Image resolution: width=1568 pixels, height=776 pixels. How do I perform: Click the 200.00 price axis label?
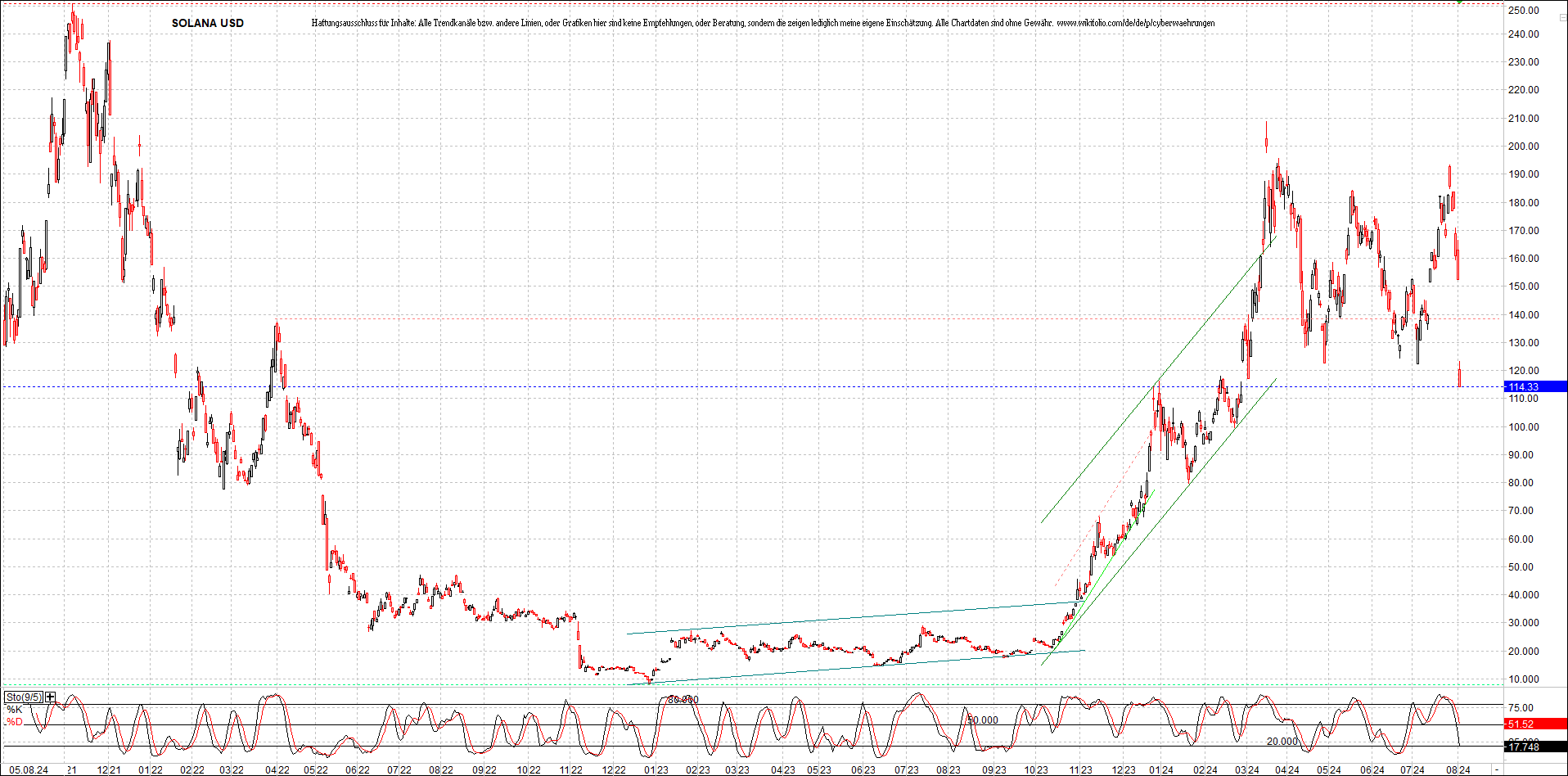(1524, 147)
